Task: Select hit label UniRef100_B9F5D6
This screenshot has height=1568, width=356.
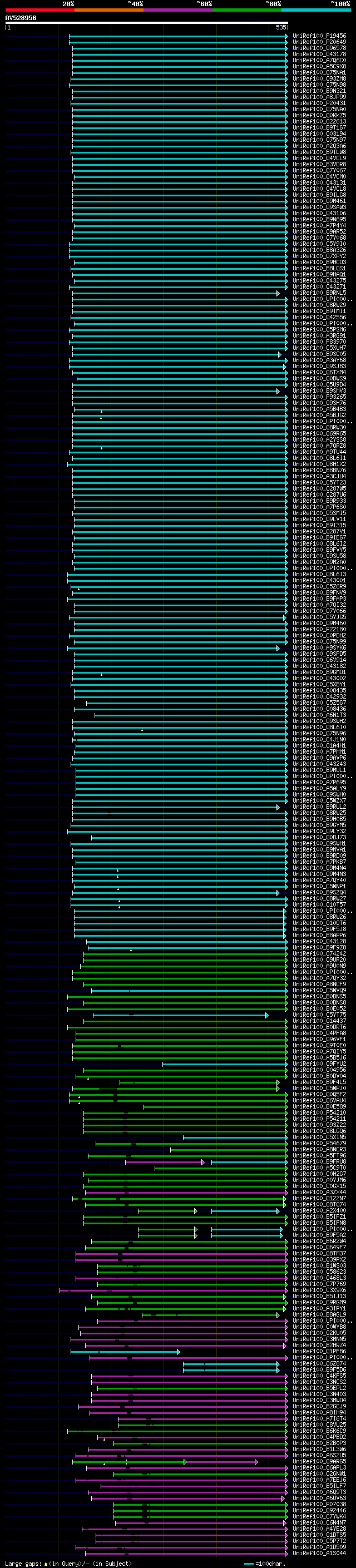Action: click(319, 1370)
